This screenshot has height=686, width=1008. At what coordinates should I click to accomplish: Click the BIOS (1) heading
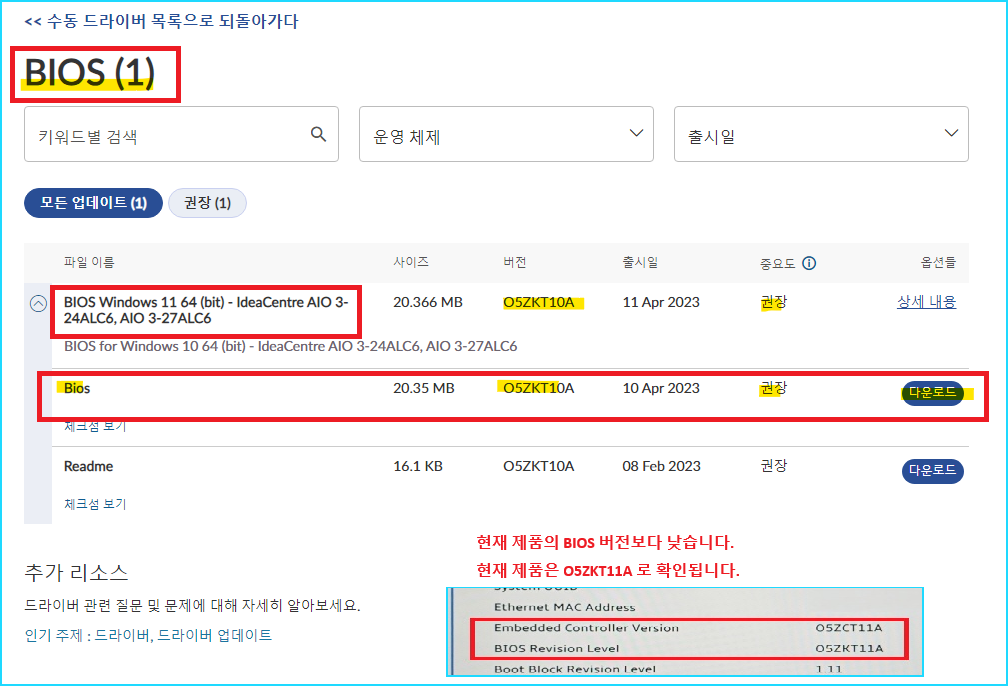[89, 72]
